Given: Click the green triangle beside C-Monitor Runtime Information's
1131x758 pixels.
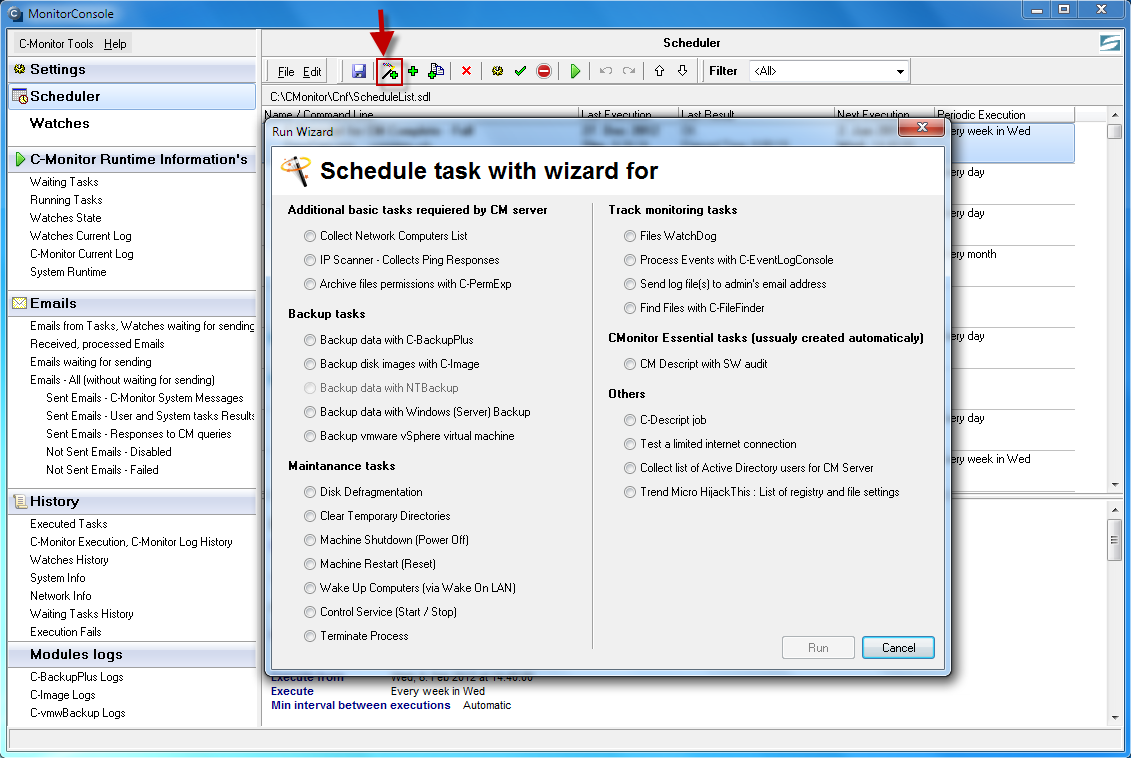Looking at the screenshot, I should pyautogui.click(x=20, y=159).
